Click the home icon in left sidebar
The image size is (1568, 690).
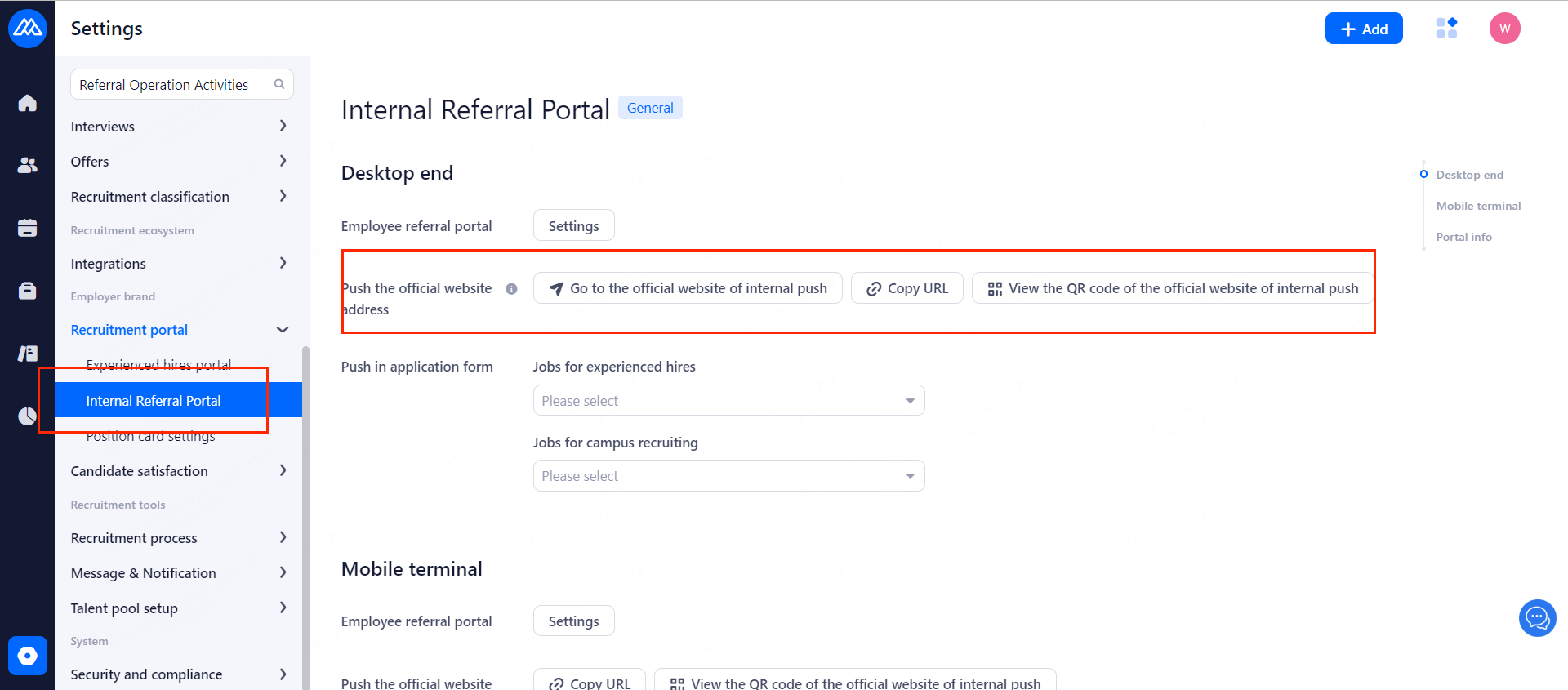[27, 103]
